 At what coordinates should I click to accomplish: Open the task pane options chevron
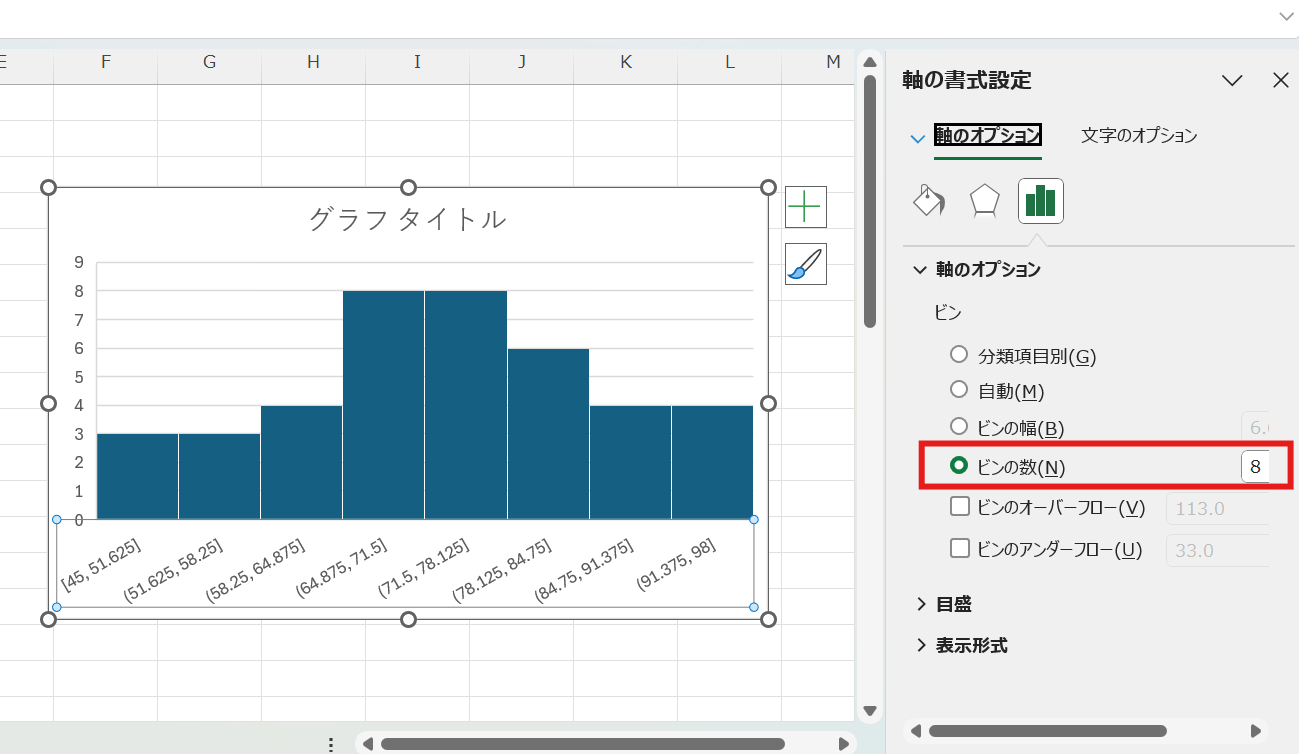click(x=1232, y=81)
